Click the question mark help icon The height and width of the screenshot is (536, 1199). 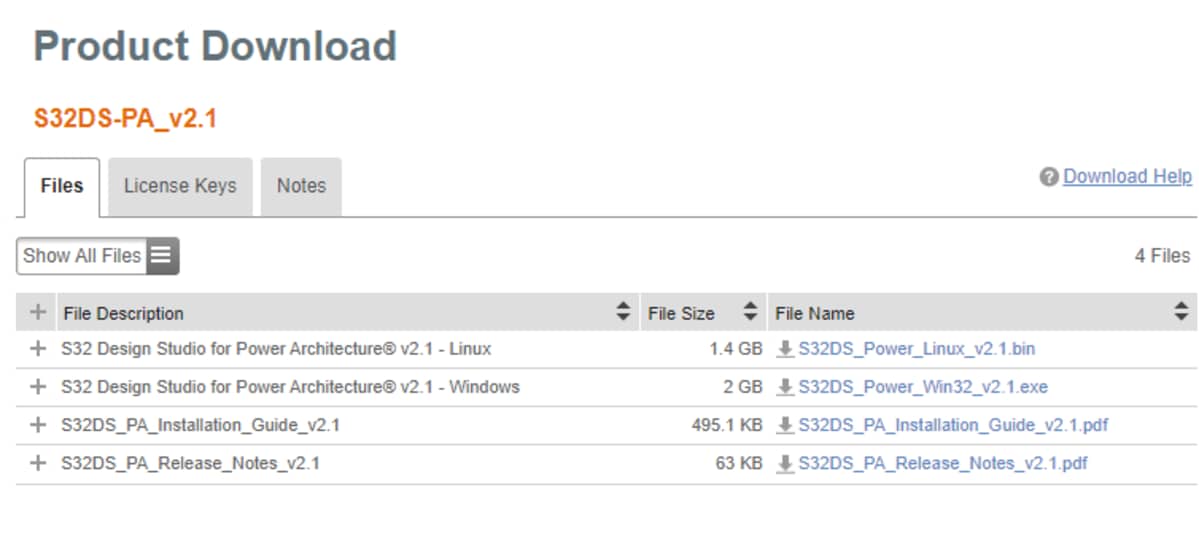click(x=1049, y=177)
